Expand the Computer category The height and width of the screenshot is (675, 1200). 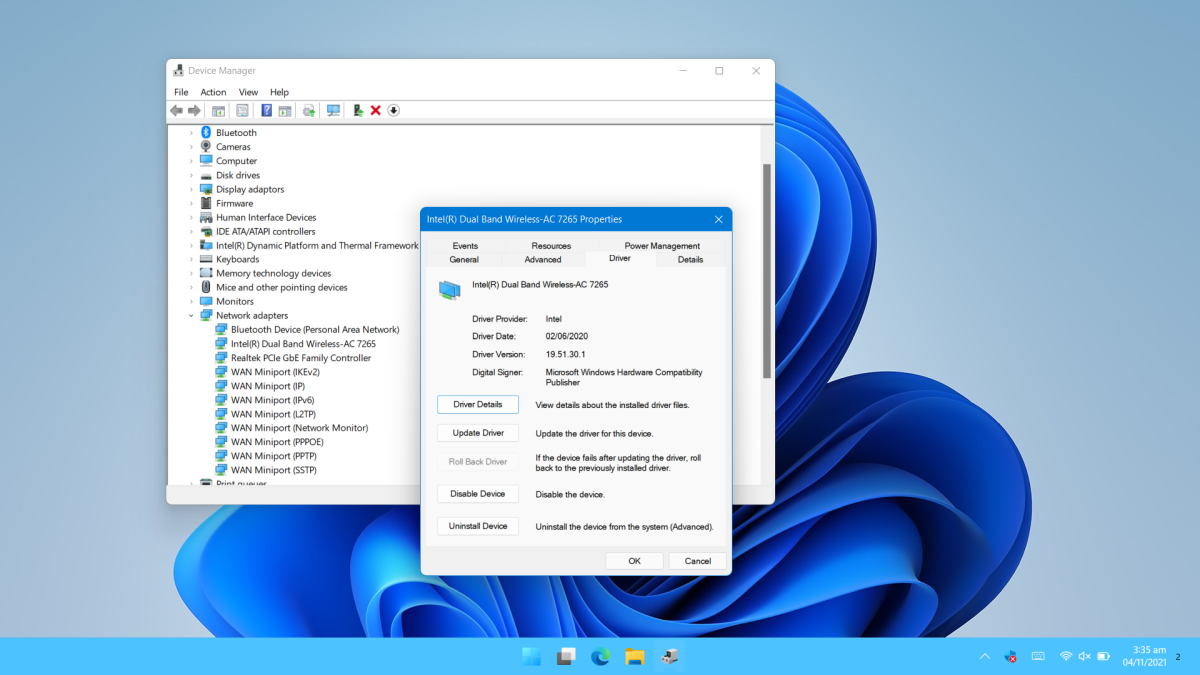coord(191,161)
